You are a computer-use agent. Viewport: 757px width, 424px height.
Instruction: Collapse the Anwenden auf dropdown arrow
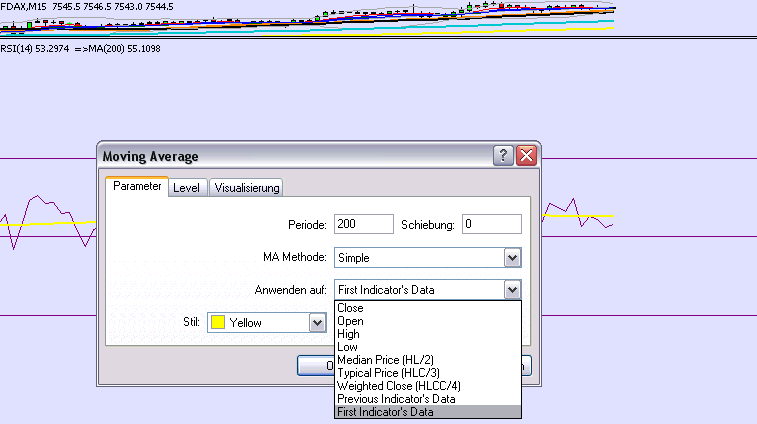512,290
